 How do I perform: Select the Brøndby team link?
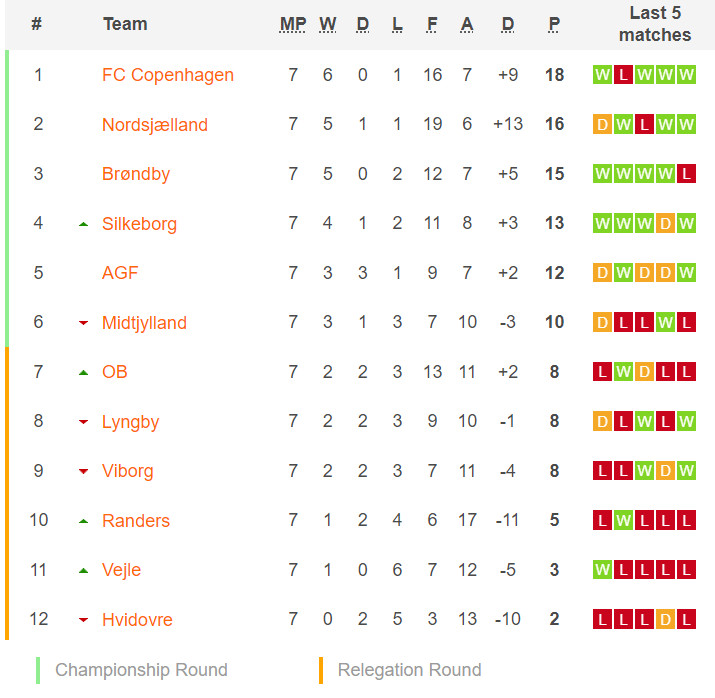pyautogui.click(x=135, y=174)
